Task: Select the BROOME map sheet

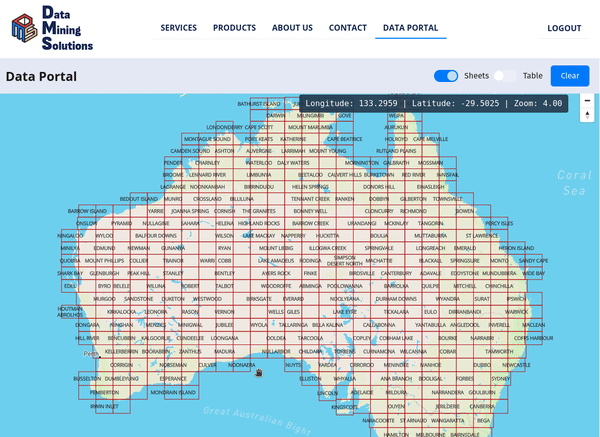Action: click(x=173, y=175)
